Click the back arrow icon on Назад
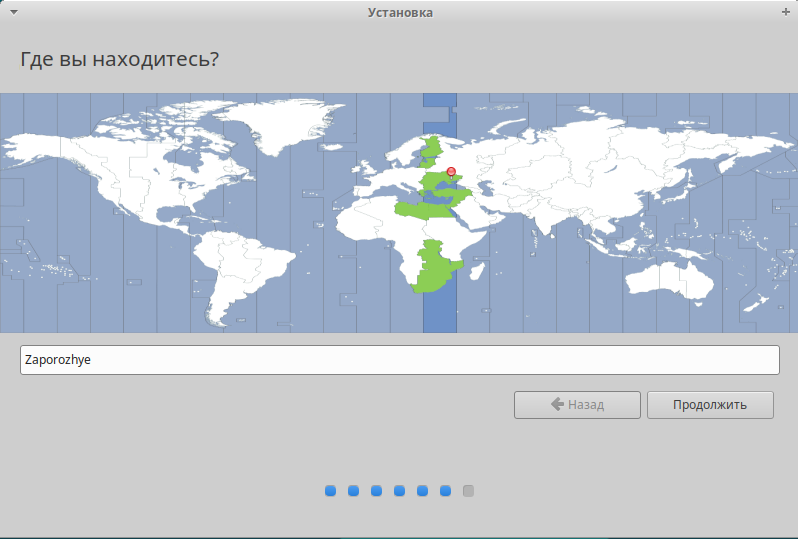This screenshot has width=798, height=539. coord(557,404)
